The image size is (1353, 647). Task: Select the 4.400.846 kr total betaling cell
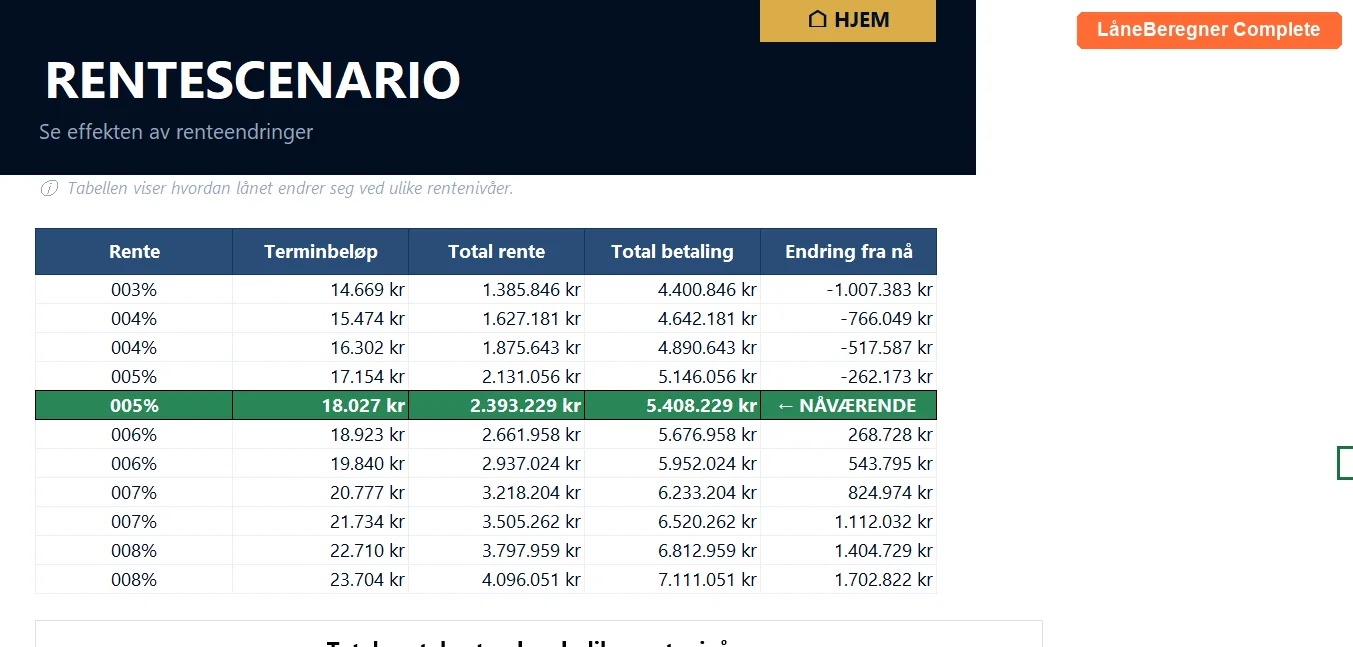tap(673, 290)
